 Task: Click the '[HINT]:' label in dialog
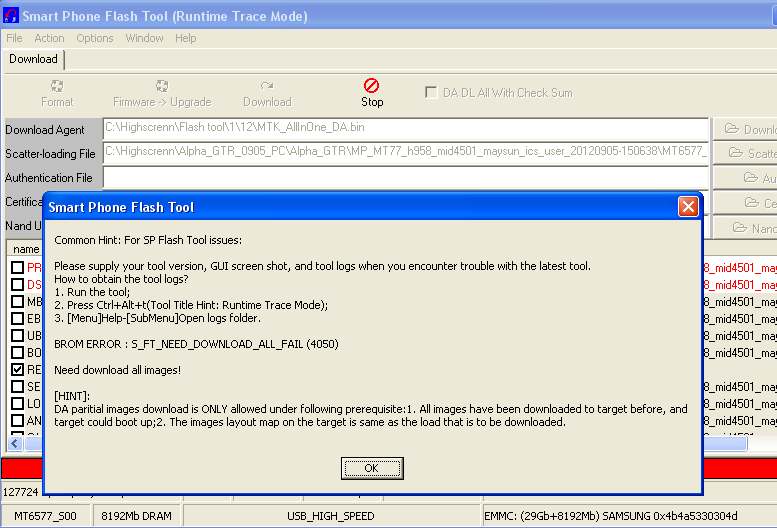(x=72, y=396)
